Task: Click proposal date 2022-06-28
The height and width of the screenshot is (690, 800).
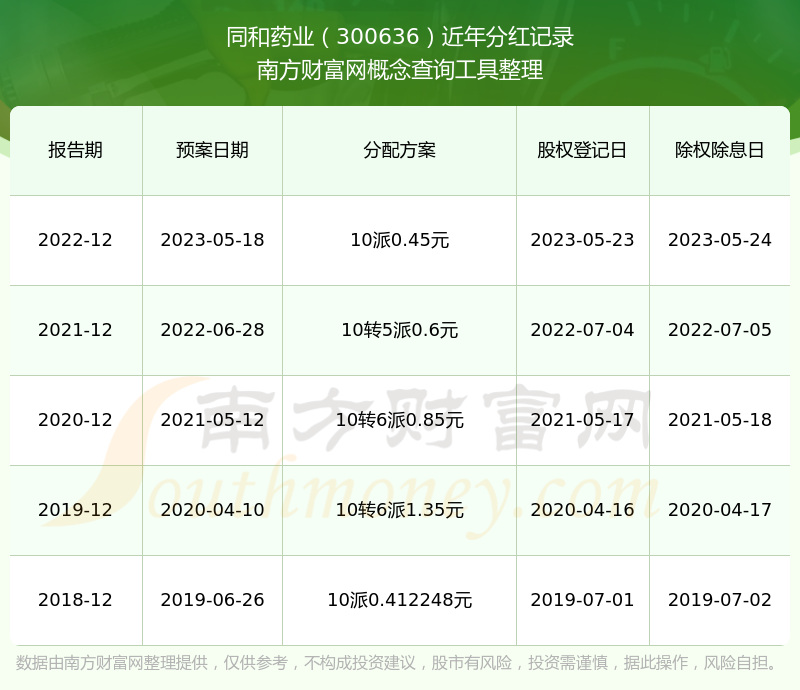Action: coord(212,330)
